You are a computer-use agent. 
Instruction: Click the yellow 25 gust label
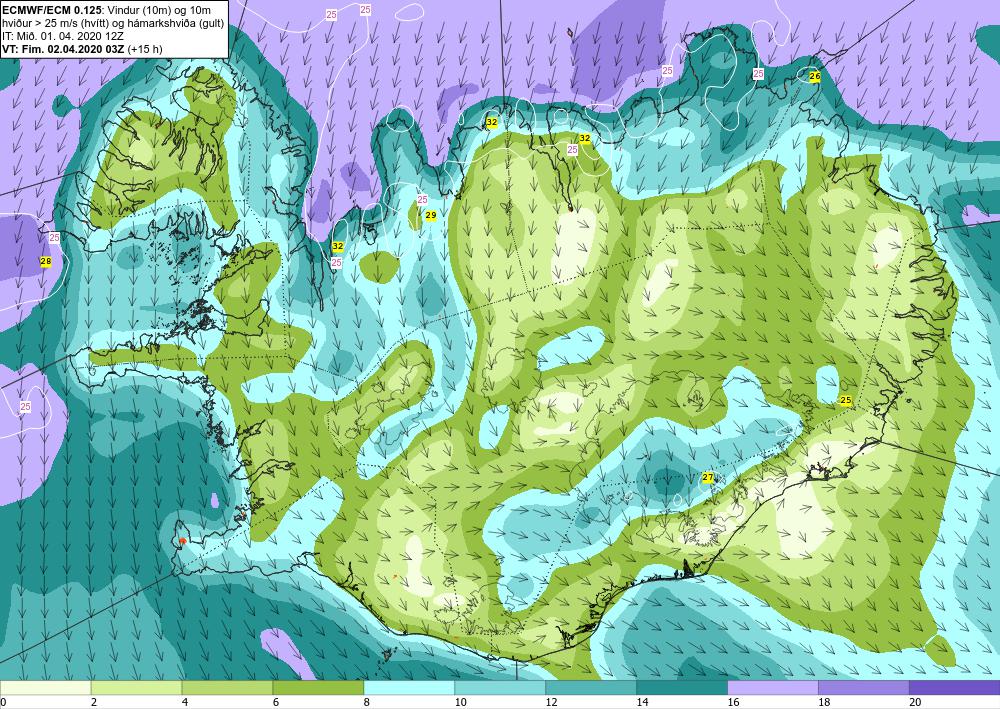pos(846,400)
